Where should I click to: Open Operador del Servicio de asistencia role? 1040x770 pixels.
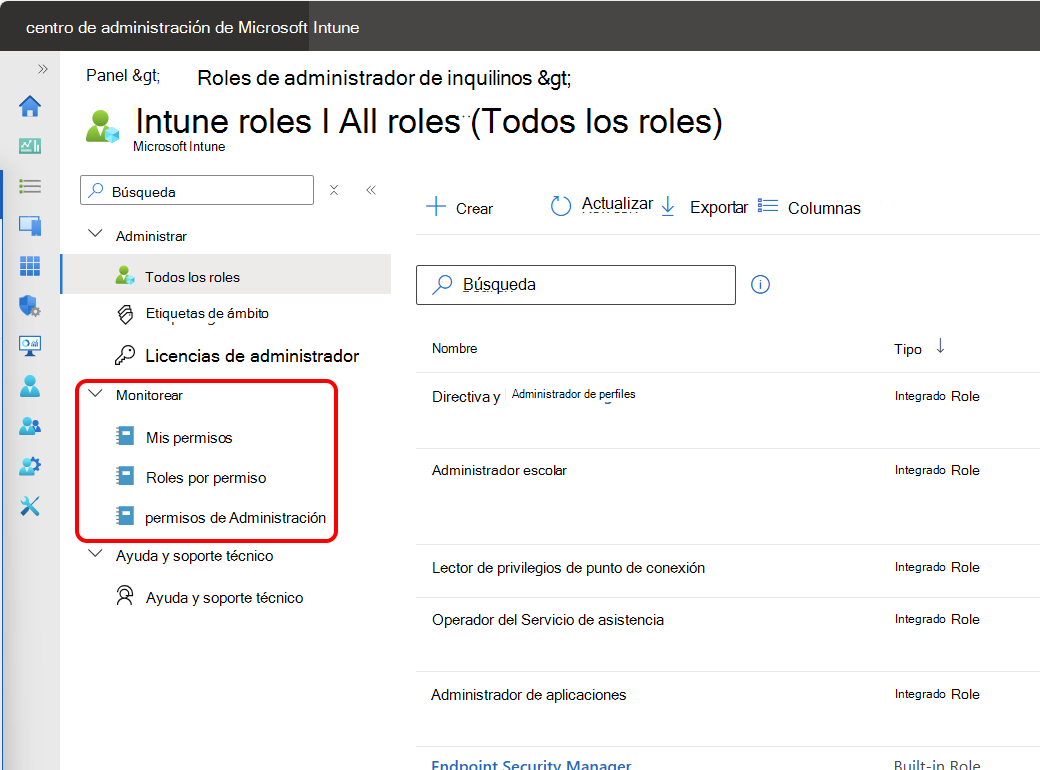coord(548,619)
